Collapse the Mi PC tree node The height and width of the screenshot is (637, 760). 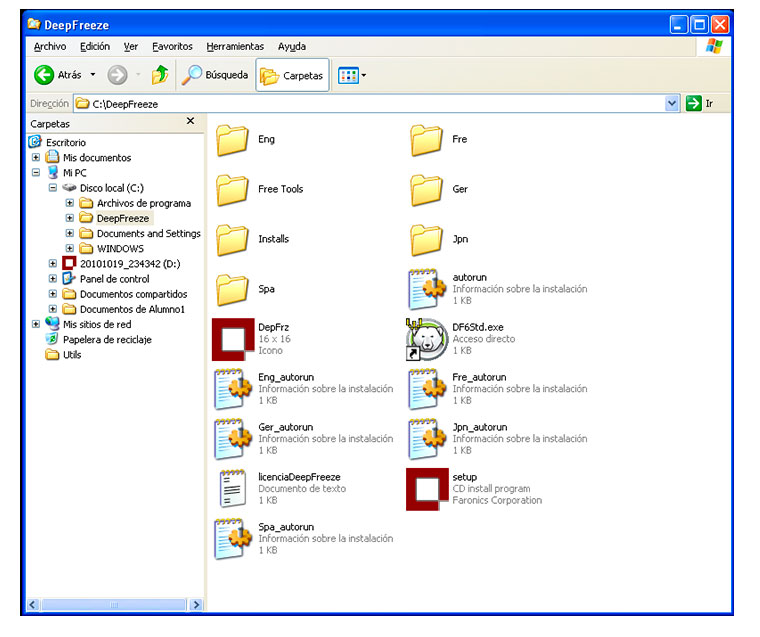[x=36, y=173]
